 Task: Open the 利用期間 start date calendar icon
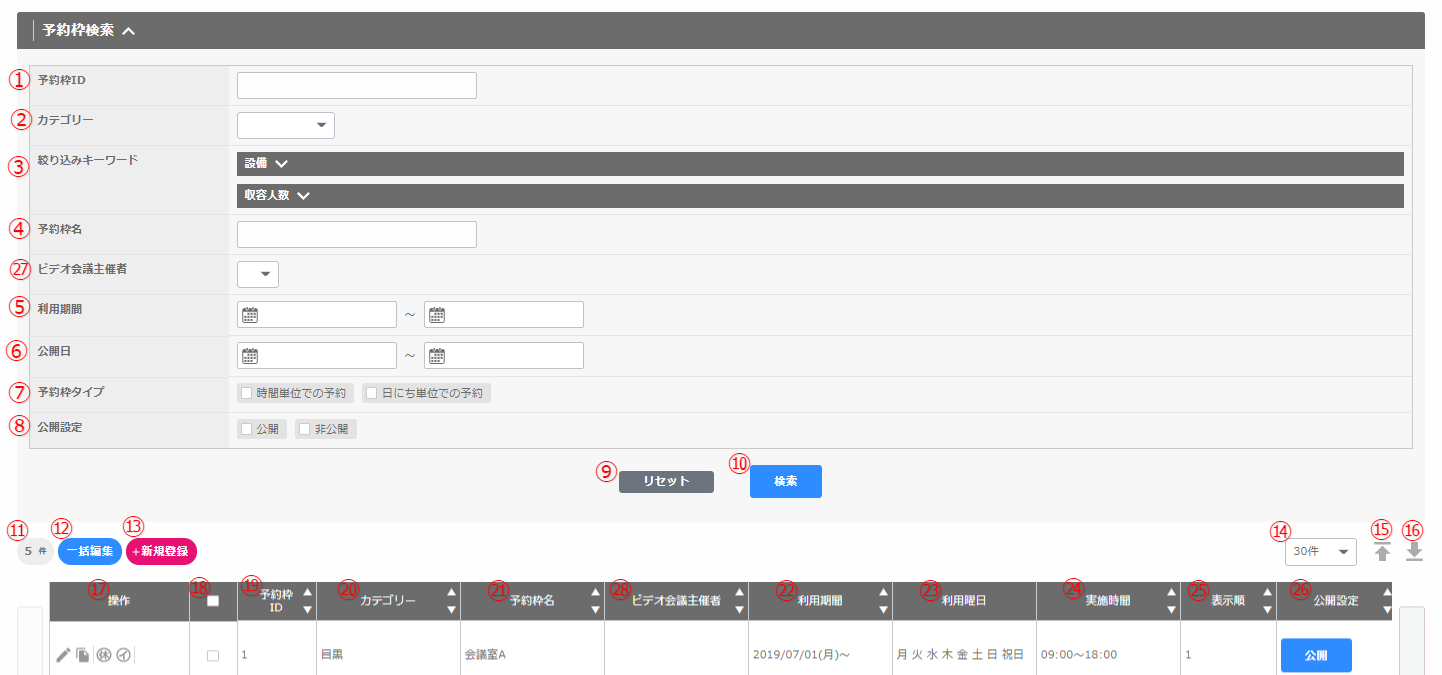250,316
